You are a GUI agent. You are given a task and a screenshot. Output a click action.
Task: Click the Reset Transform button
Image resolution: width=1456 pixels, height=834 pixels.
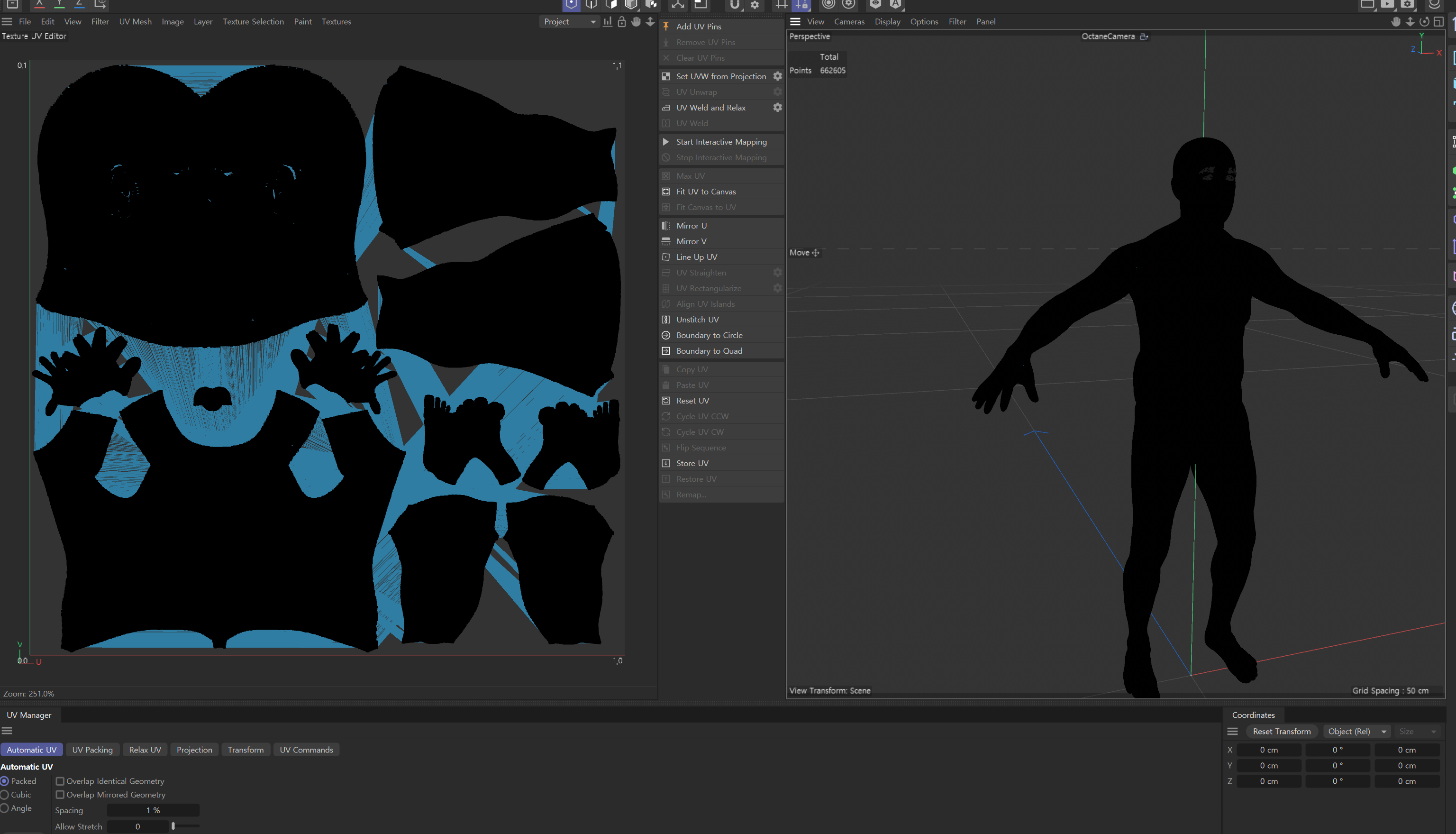(1282, 732)
